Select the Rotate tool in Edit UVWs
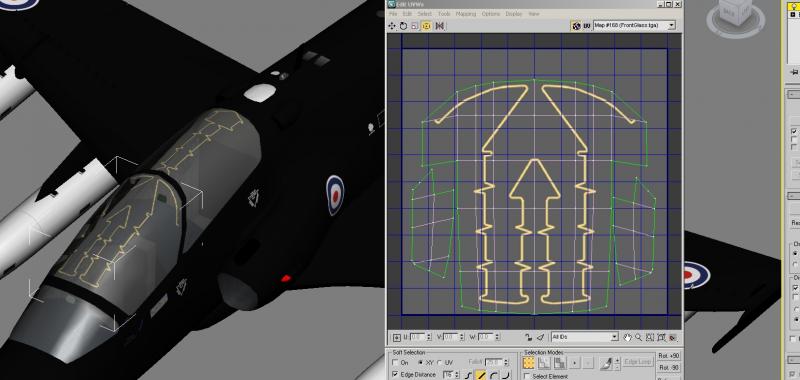This screenshot has width=800, height=380. tap(403, 26)
